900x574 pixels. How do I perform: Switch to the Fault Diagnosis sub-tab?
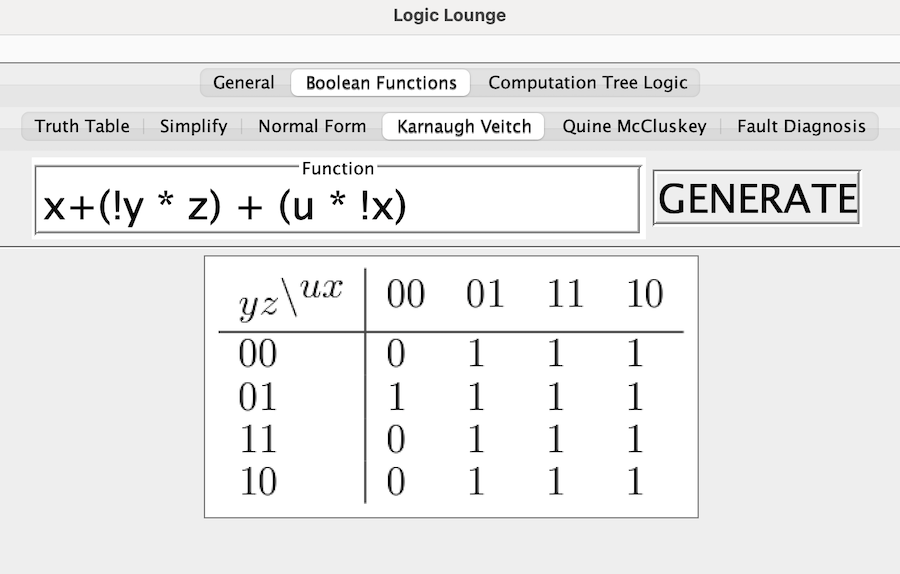tap(801, 126)
